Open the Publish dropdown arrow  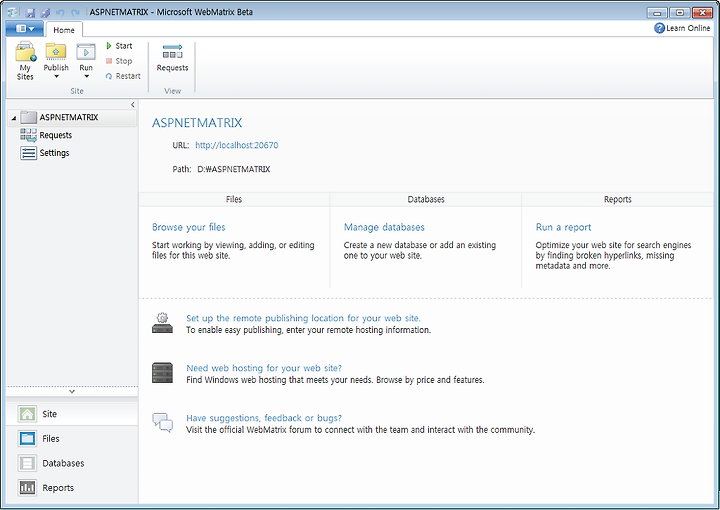click(56, 77)
